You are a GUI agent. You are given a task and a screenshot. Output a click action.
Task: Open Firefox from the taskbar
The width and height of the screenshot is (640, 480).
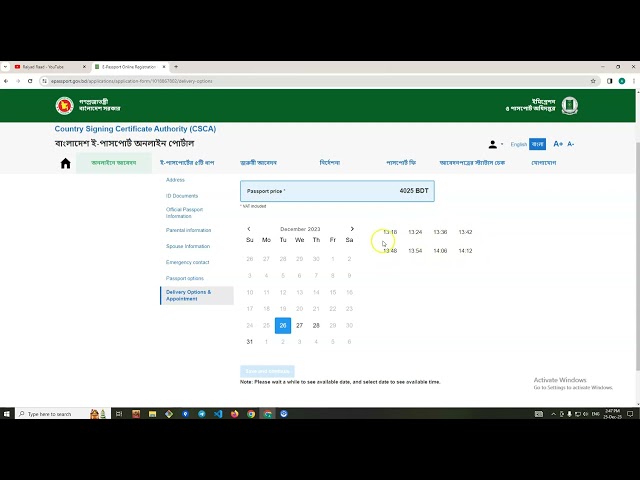[x=234, y=414]
